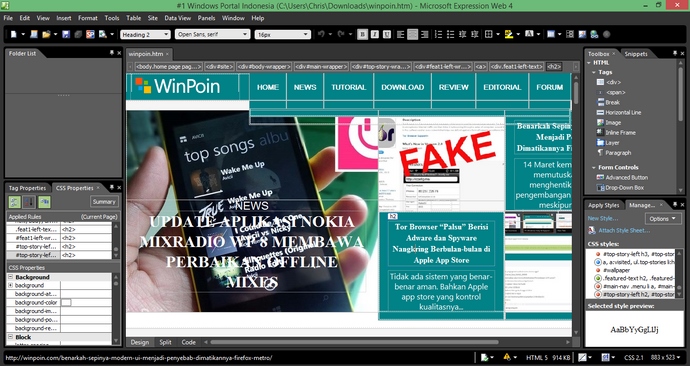Image resolution: width=690 pixels, height=366 pixels.
Task: Toggle Italic formatting
Action: [374, 34]
